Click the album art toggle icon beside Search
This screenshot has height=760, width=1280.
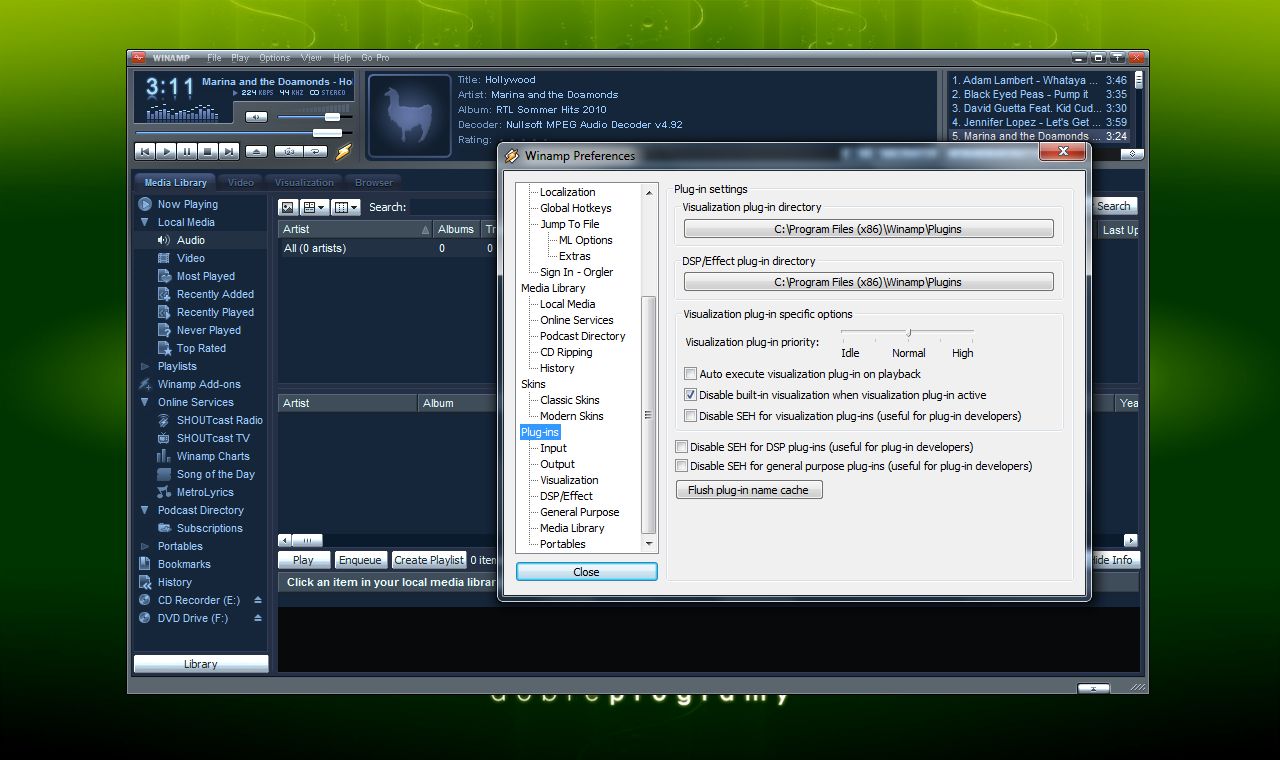pos(288,207)
